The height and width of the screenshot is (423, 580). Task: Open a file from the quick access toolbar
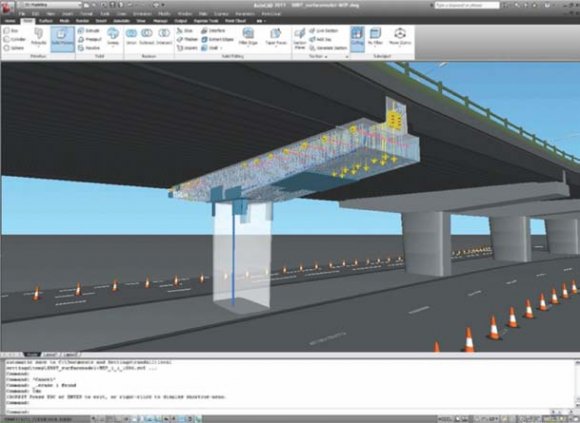click(94, 5)
